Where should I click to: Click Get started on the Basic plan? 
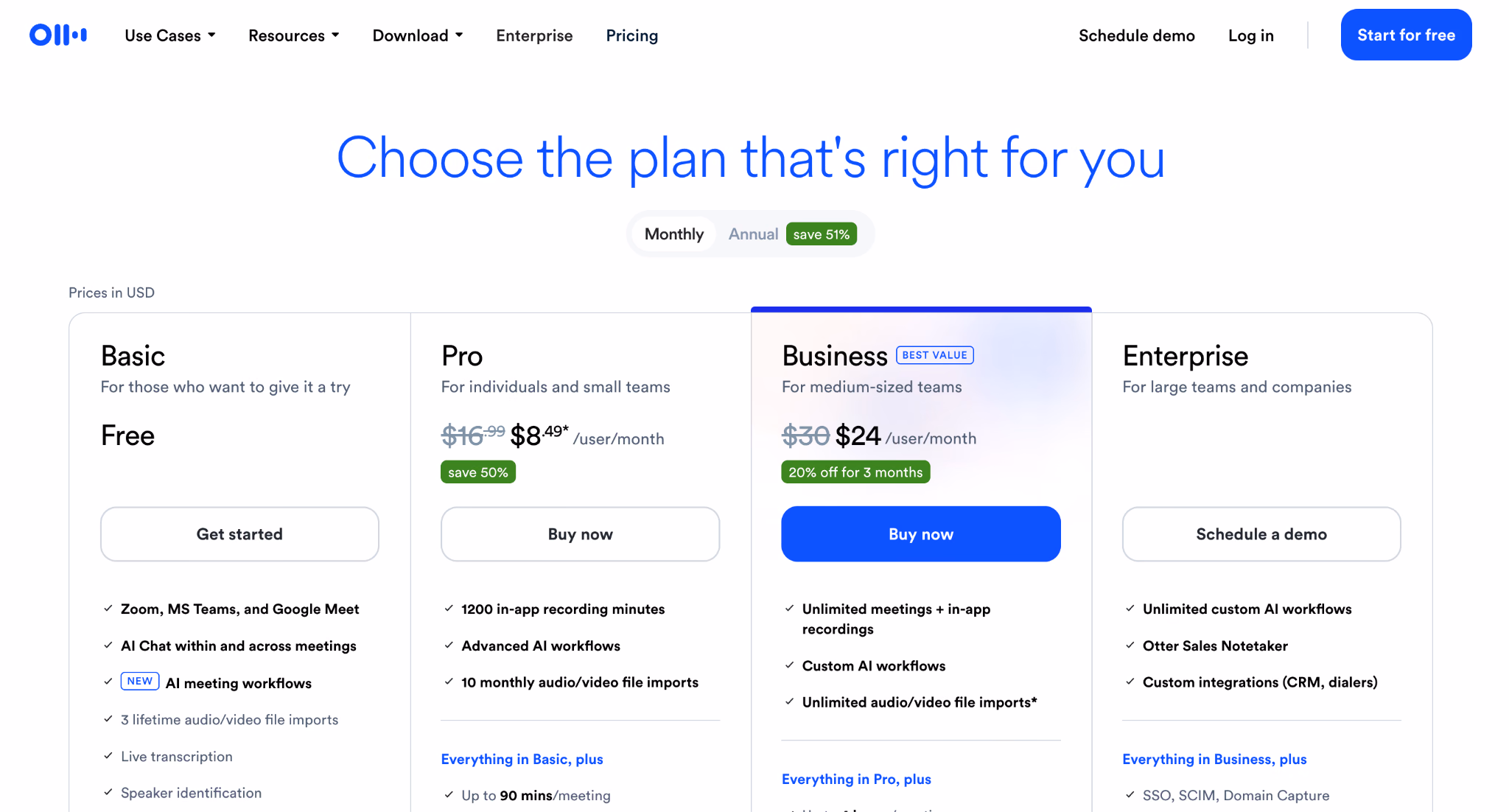point(239,534)
